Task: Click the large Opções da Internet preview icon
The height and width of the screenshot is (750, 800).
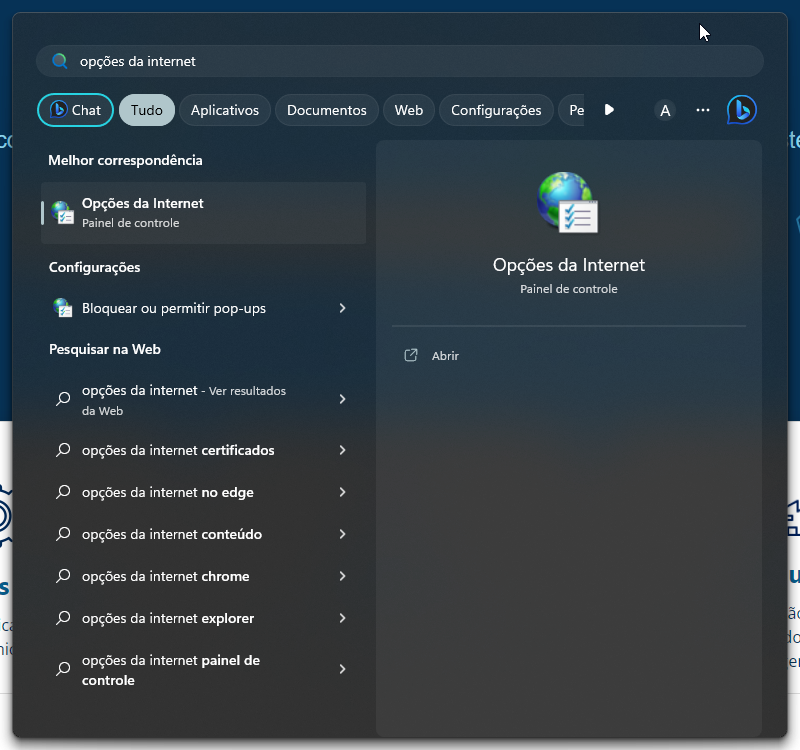Action: pyautogui.click(x=567, y=202)
